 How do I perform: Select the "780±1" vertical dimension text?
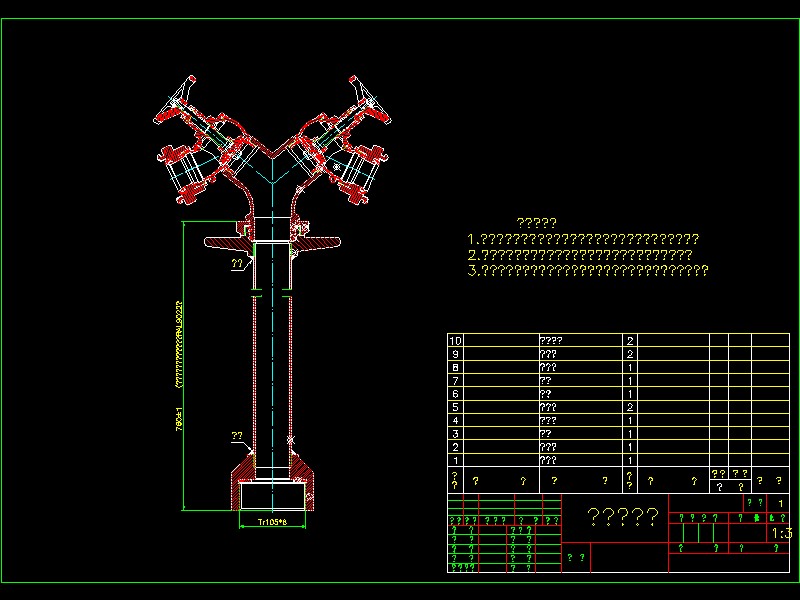(x=179, y=419)
